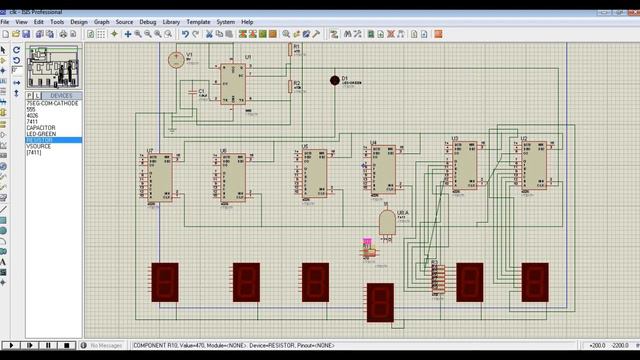Click the Block Move icon
The height and width of the screenshot is (360, 640).
click(253, 34)
